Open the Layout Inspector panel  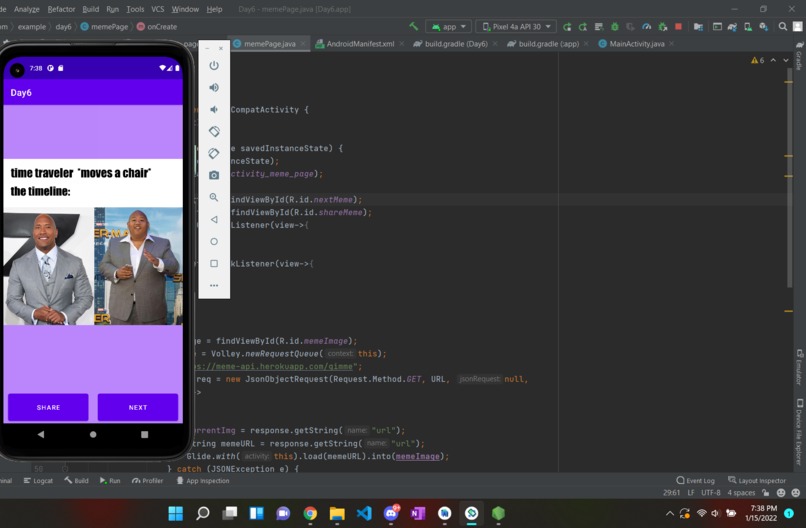pos(757,481)
